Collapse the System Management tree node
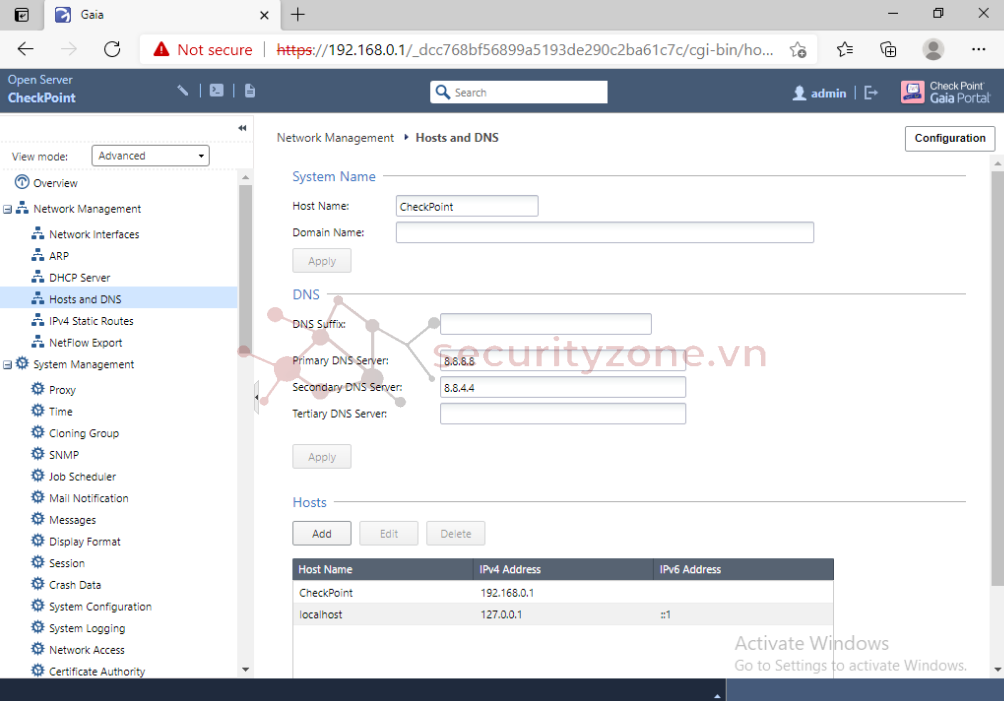The width and height of the screenshot is (1004, 701). tap(8, 365)
